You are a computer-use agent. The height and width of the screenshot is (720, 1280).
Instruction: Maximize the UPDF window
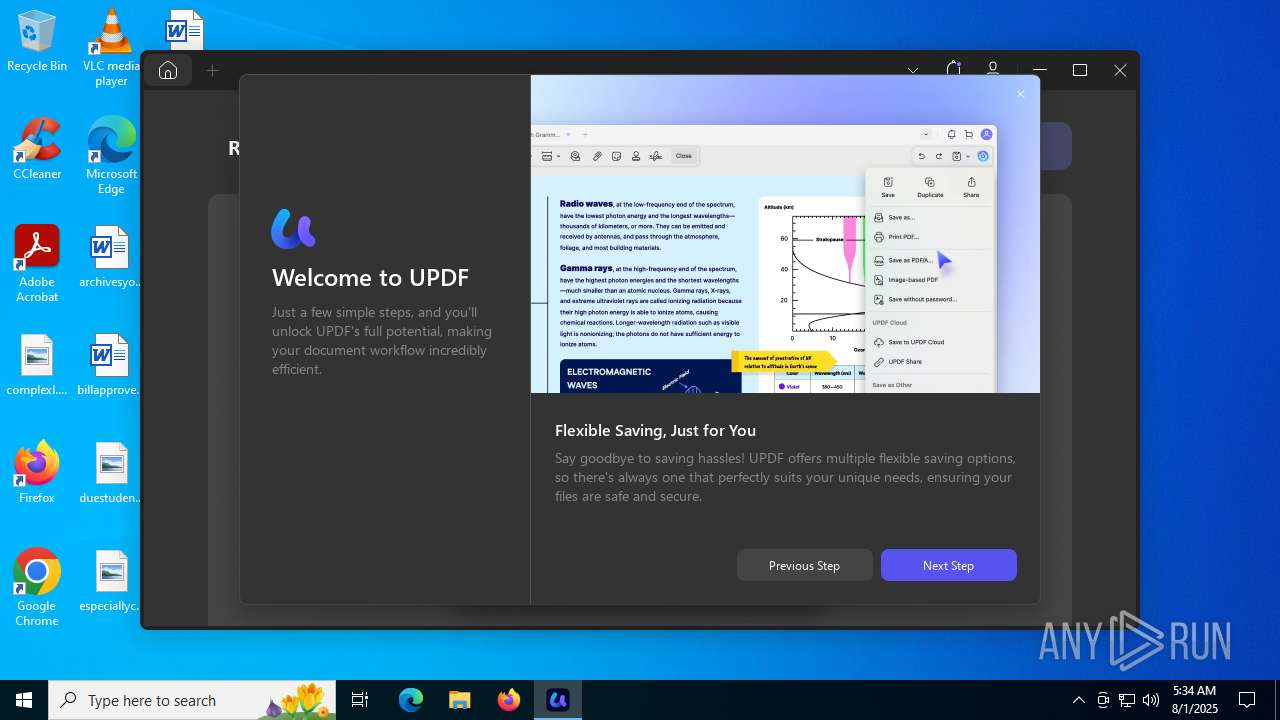[x=1080, y=70]
